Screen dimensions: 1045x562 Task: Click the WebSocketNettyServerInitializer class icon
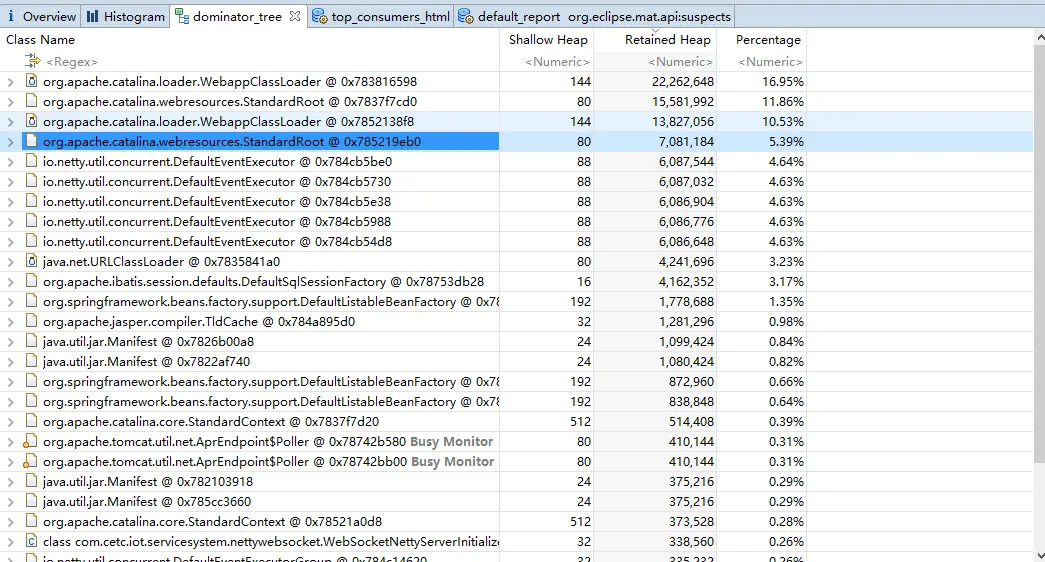point(31,541)
